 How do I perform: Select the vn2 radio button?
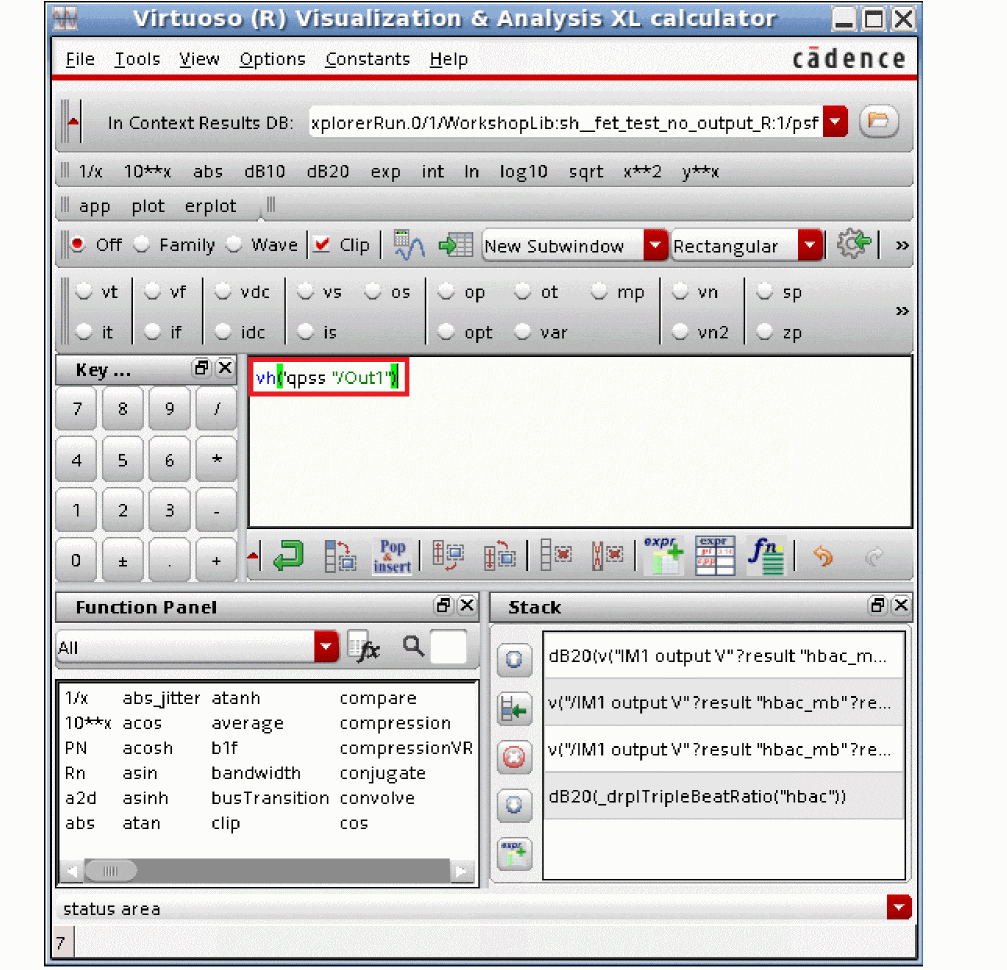click(x=679, y=332)
